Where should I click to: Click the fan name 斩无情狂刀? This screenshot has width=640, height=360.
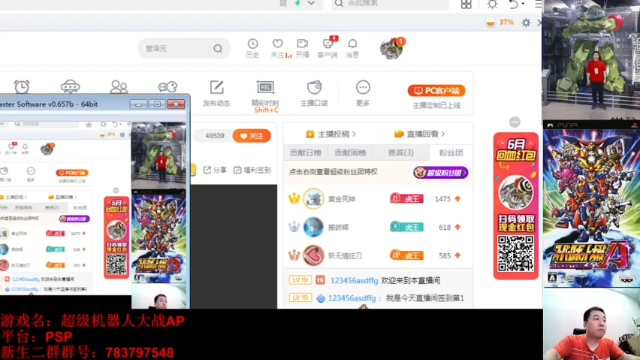click(345, 256)
